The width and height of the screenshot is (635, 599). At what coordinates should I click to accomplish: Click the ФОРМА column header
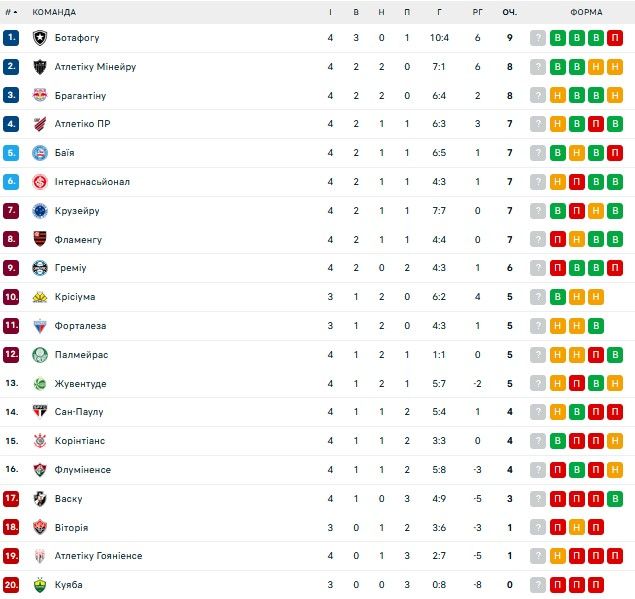[x=586, y=12]
